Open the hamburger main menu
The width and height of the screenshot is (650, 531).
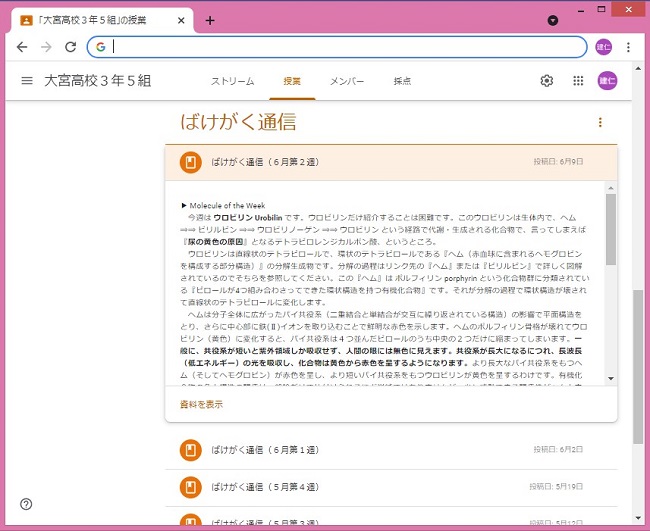click(27, 81)
